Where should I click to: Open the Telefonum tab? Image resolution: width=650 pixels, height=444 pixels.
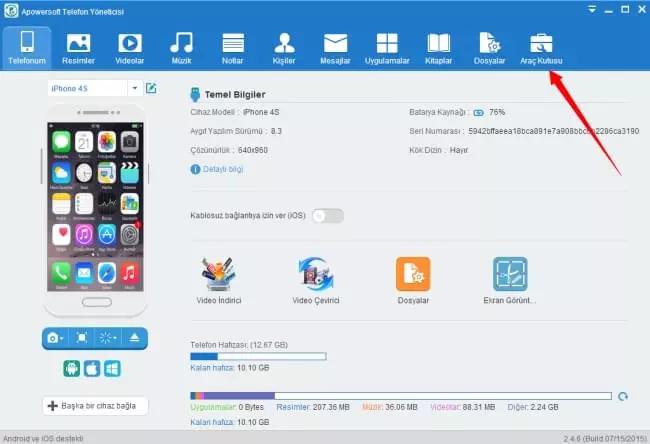pyautogui.click(x=27, y=48)
